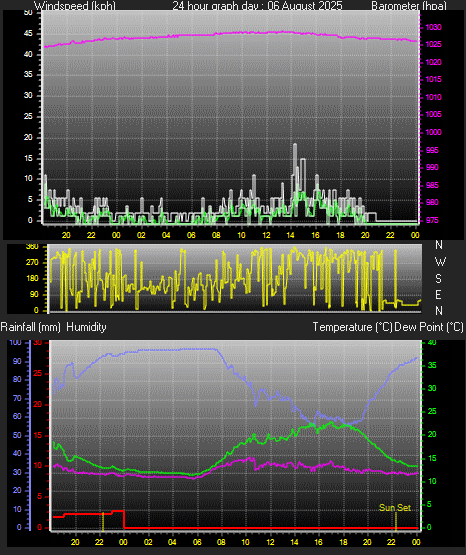Screen dimensions: 466x555
Task: Click the W compass direction label
Action: (x=440, y=262)
